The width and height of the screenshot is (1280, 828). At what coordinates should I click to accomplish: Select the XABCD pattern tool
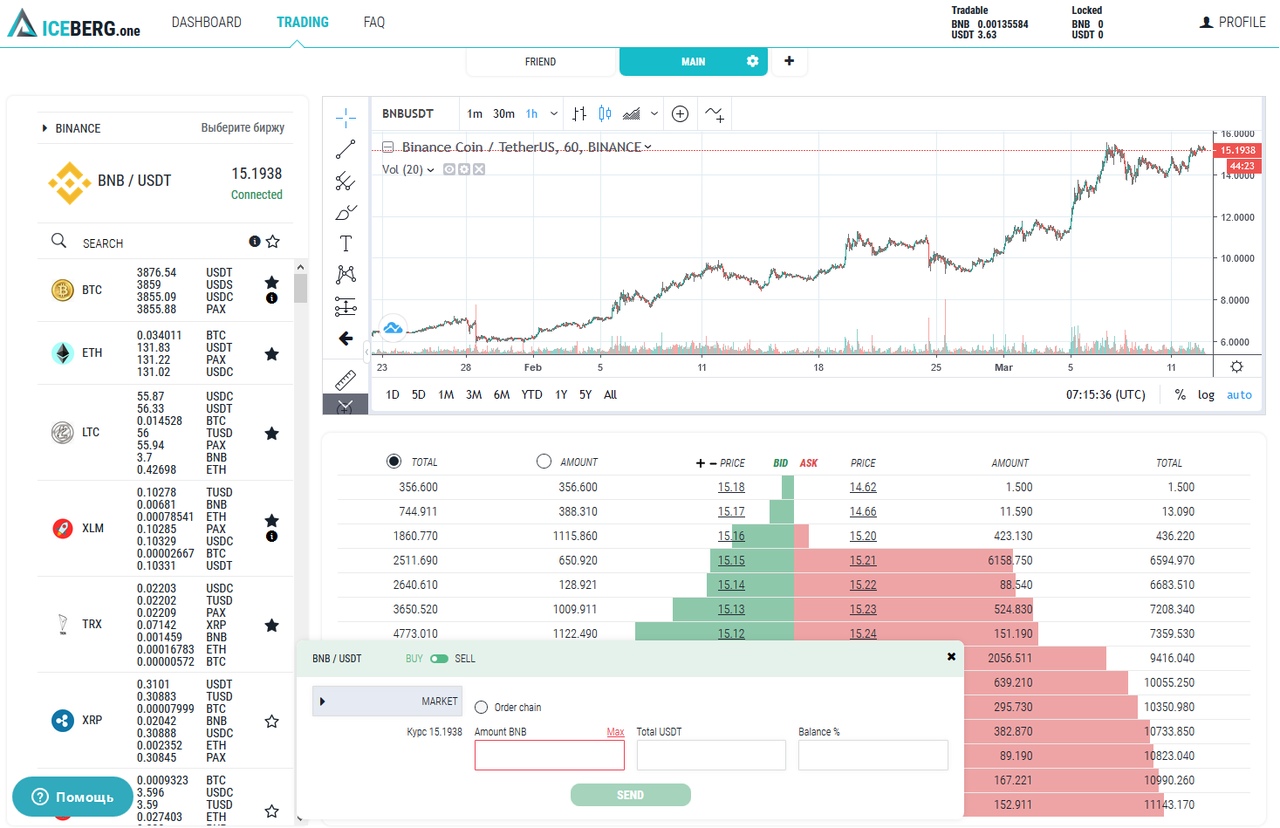pyautogui.click(x=345, y=274)
